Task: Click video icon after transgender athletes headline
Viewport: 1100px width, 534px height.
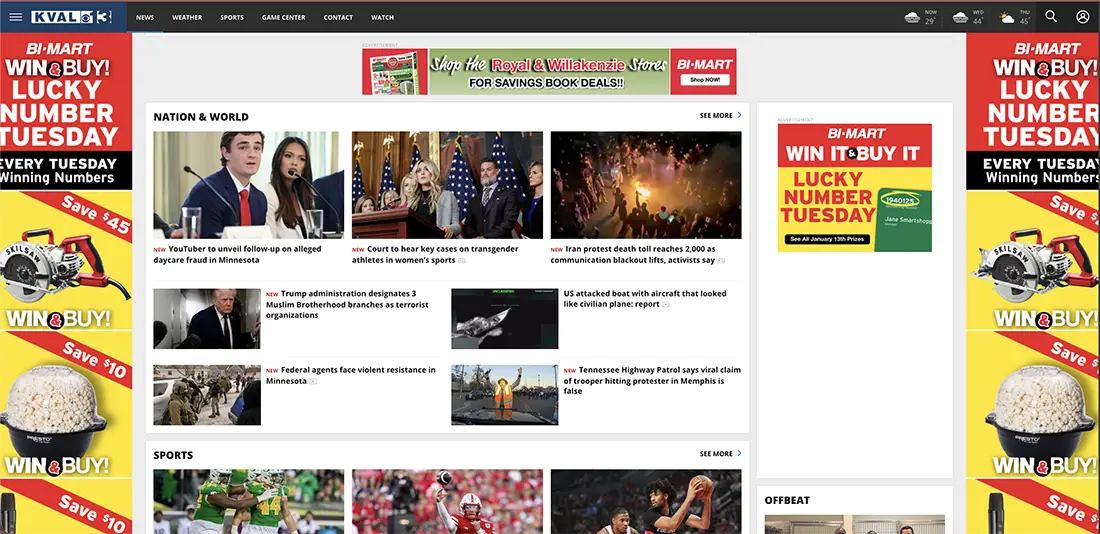Action: [462, 260]
